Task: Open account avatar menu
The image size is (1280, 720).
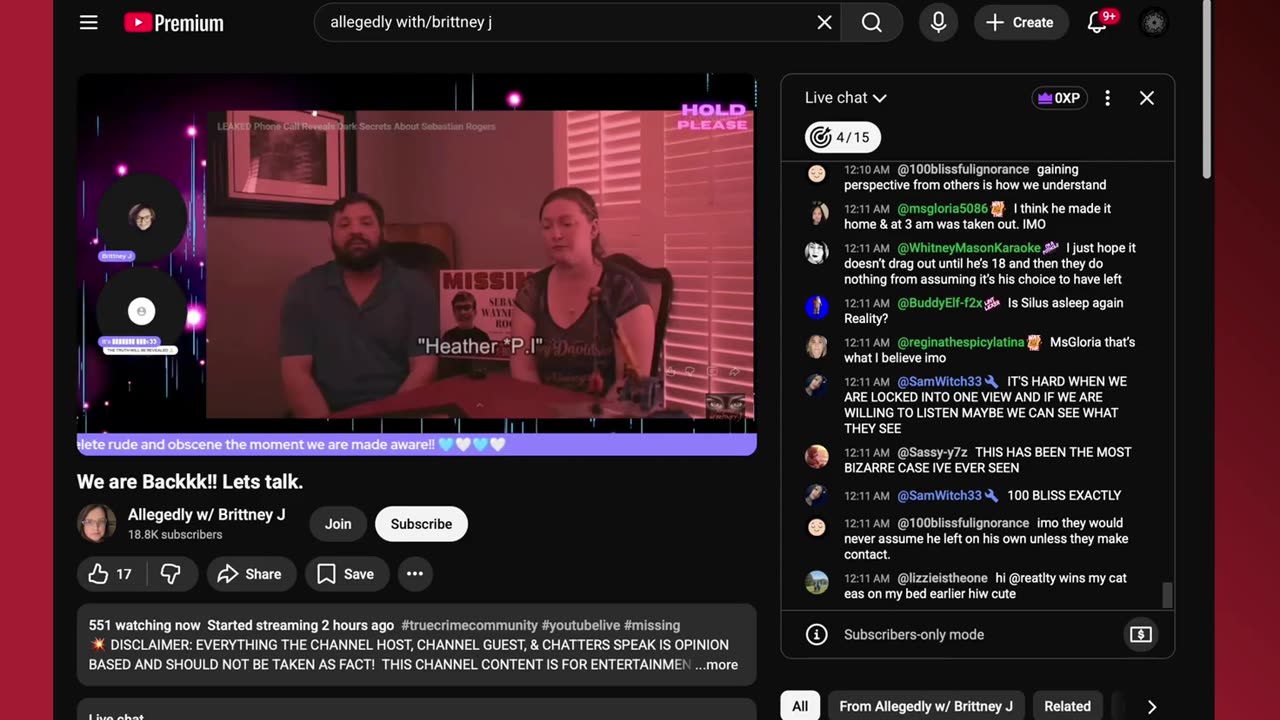Action: point(1154,22)
